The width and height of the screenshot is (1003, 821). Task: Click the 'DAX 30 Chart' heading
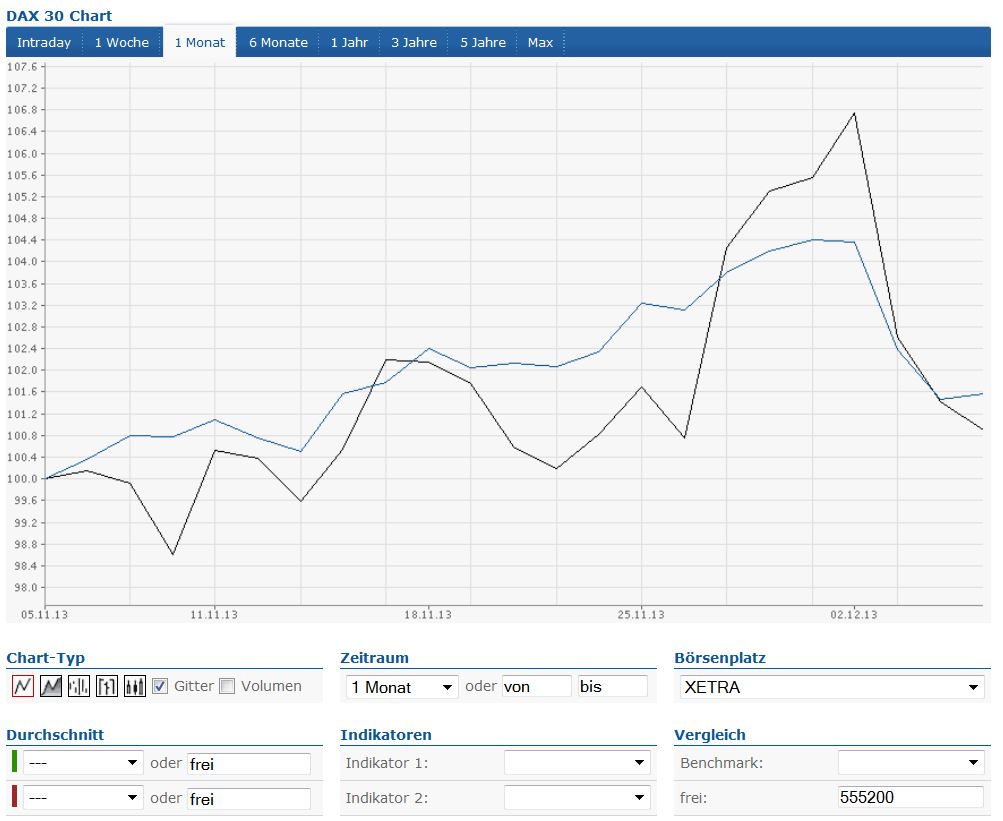click(x=59, y=15)
